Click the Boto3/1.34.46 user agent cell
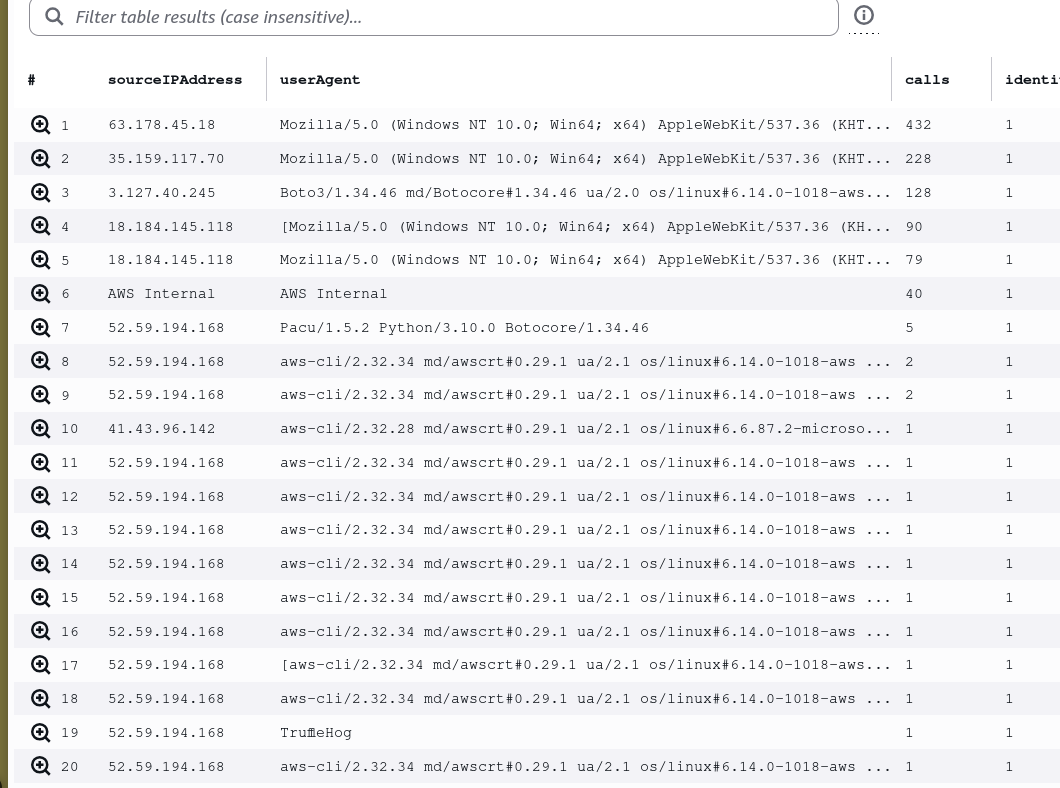The image size is (1060, 788). 585,193
